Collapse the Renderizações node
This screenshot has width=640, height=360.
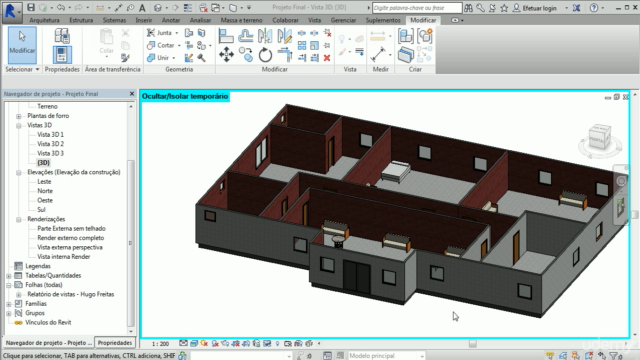(x=18, y=219)
